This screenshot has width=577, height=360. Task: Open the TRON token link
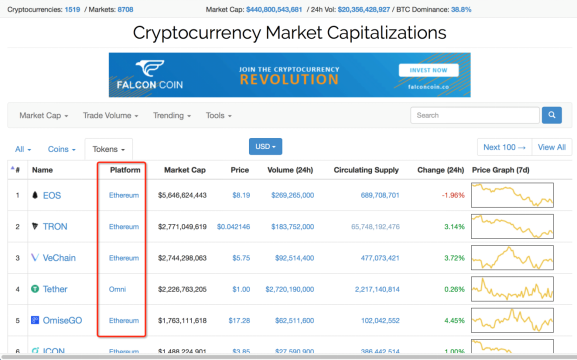[55, 226]
